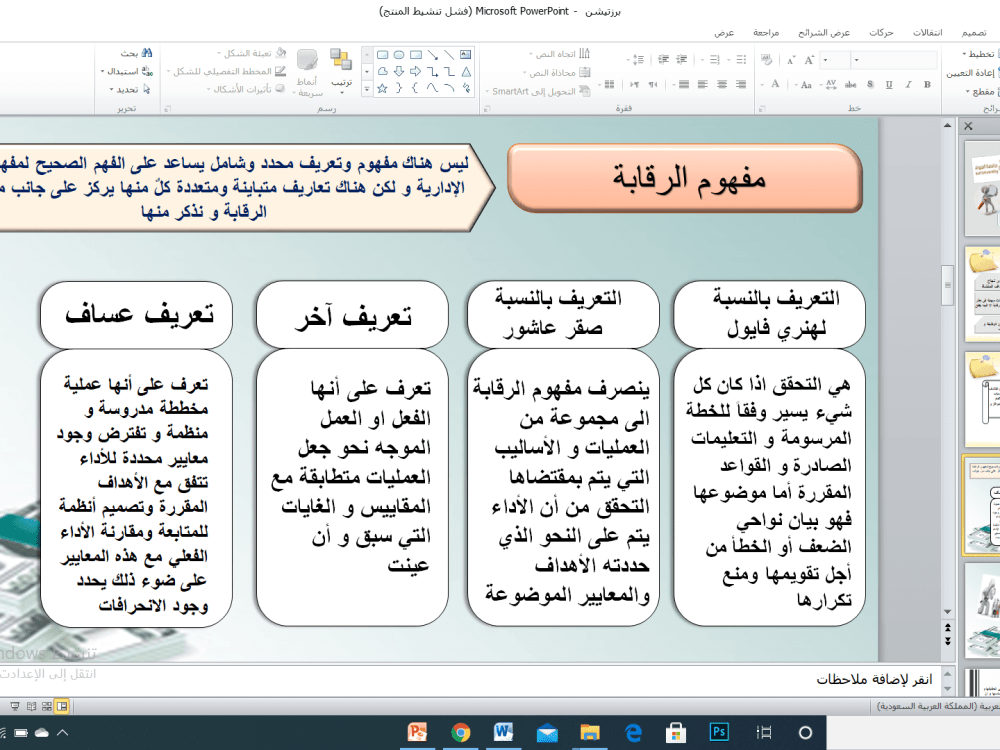Click the numbered list icon
Image resolution: width=1000 pixels, height=750 pixels.
point(714,60)
